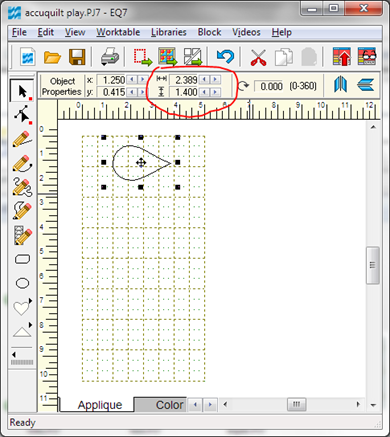Decrease the x position value
The width and height of the screenshot is (390, 437).
132,80
